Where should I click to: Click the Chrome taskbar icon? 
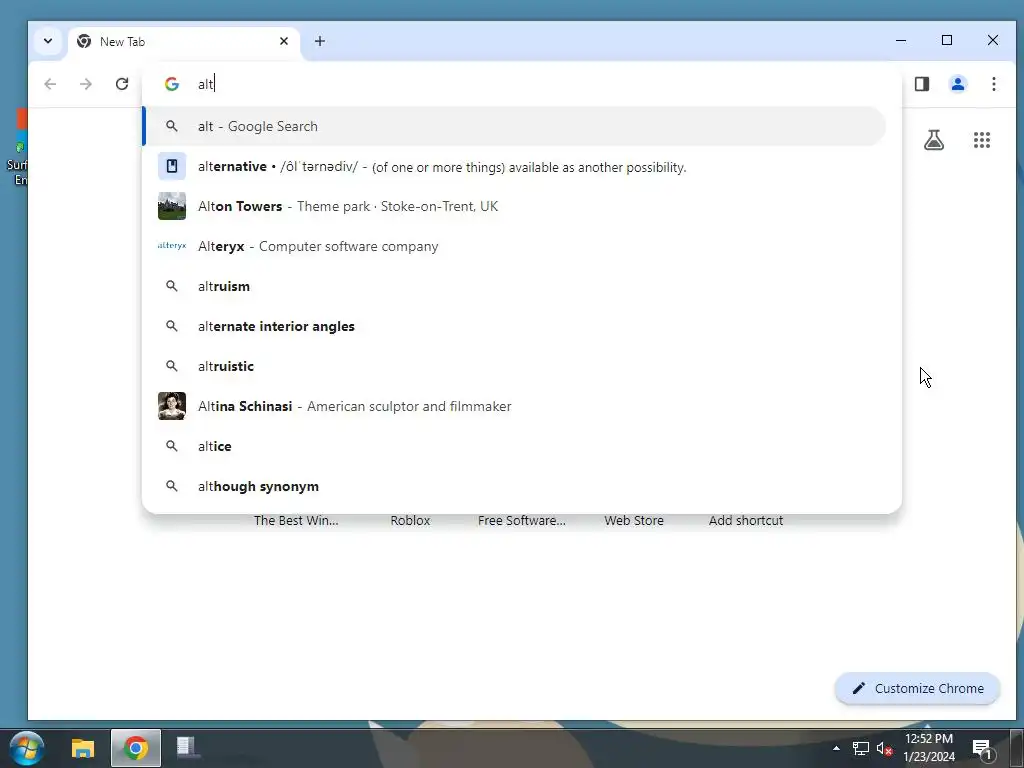pyautogui.click(x=136, y=748)
